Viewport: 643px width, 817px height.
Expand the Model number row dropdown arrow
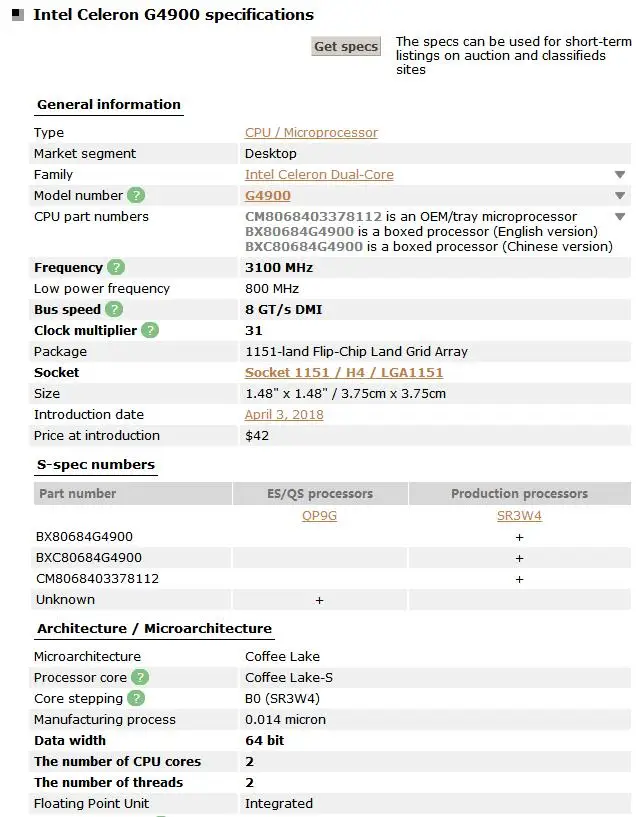tap(620, 196)
